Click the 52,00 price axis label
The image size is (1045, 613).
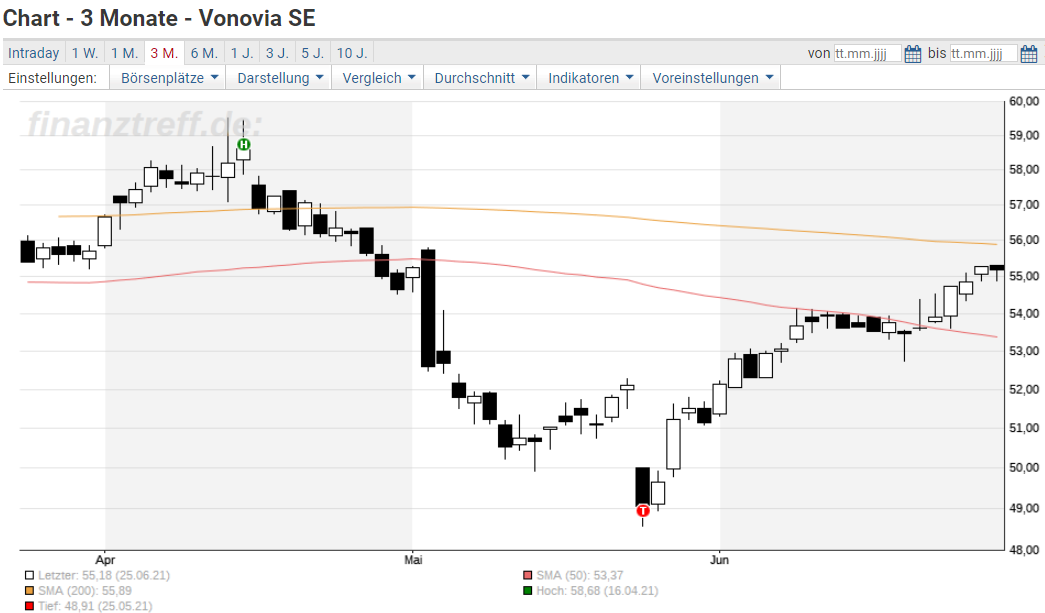pyautogui.click(x=1024, y=389)
